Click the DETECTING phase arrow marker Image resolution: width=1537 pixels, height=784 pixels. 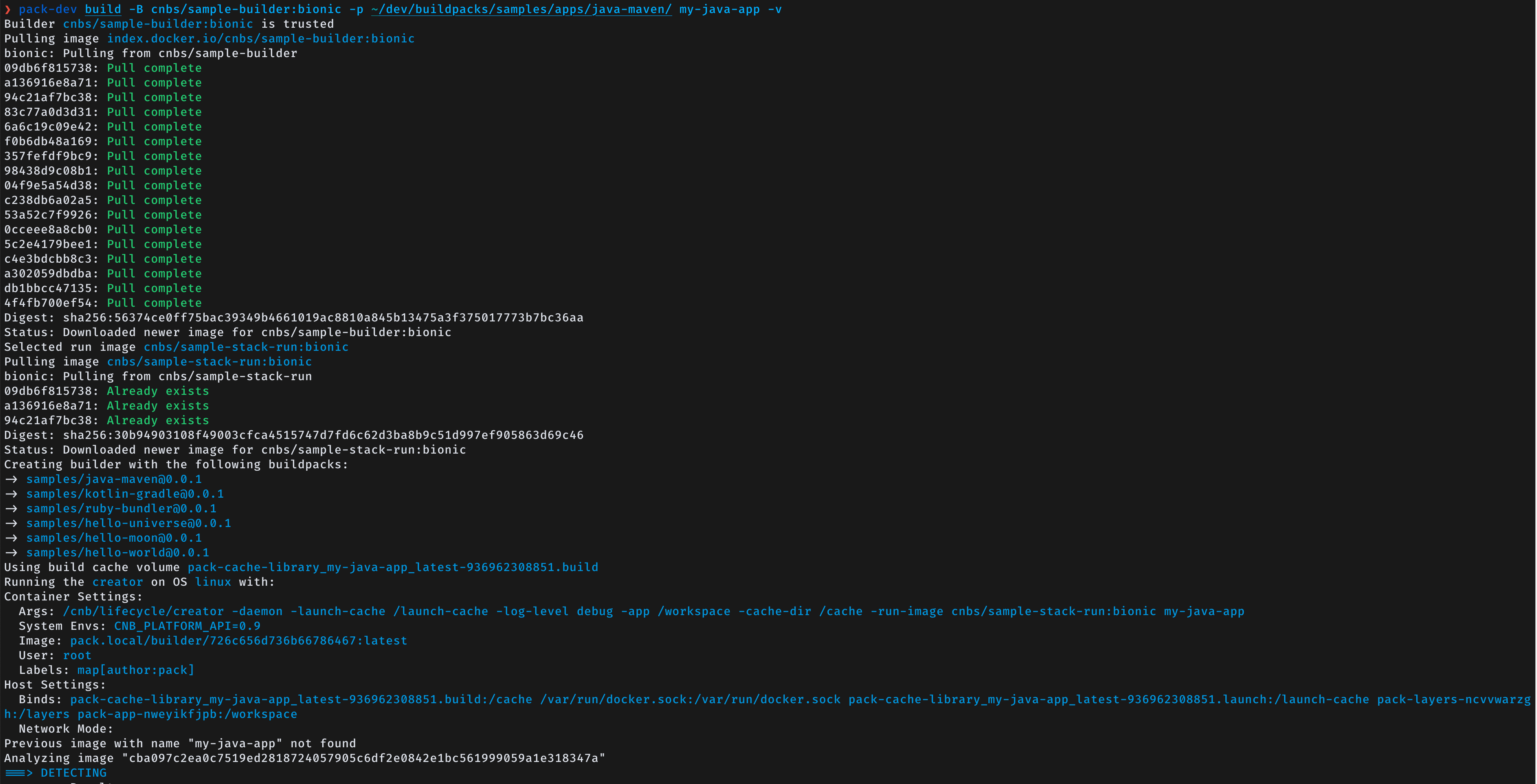click(x=18, y=773)
